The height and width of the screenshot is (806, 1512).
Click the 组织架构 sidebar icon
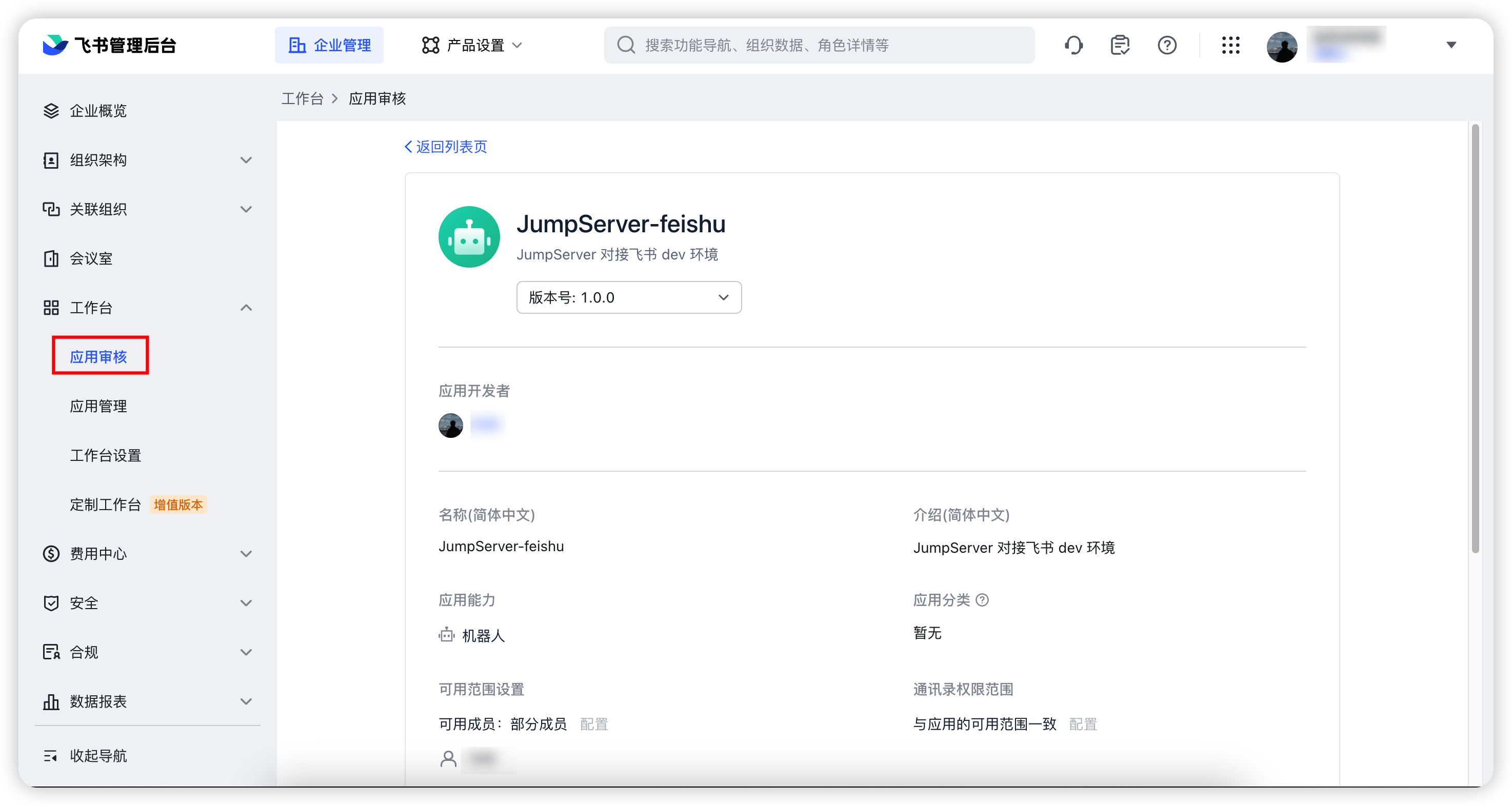tap(51, 160)
